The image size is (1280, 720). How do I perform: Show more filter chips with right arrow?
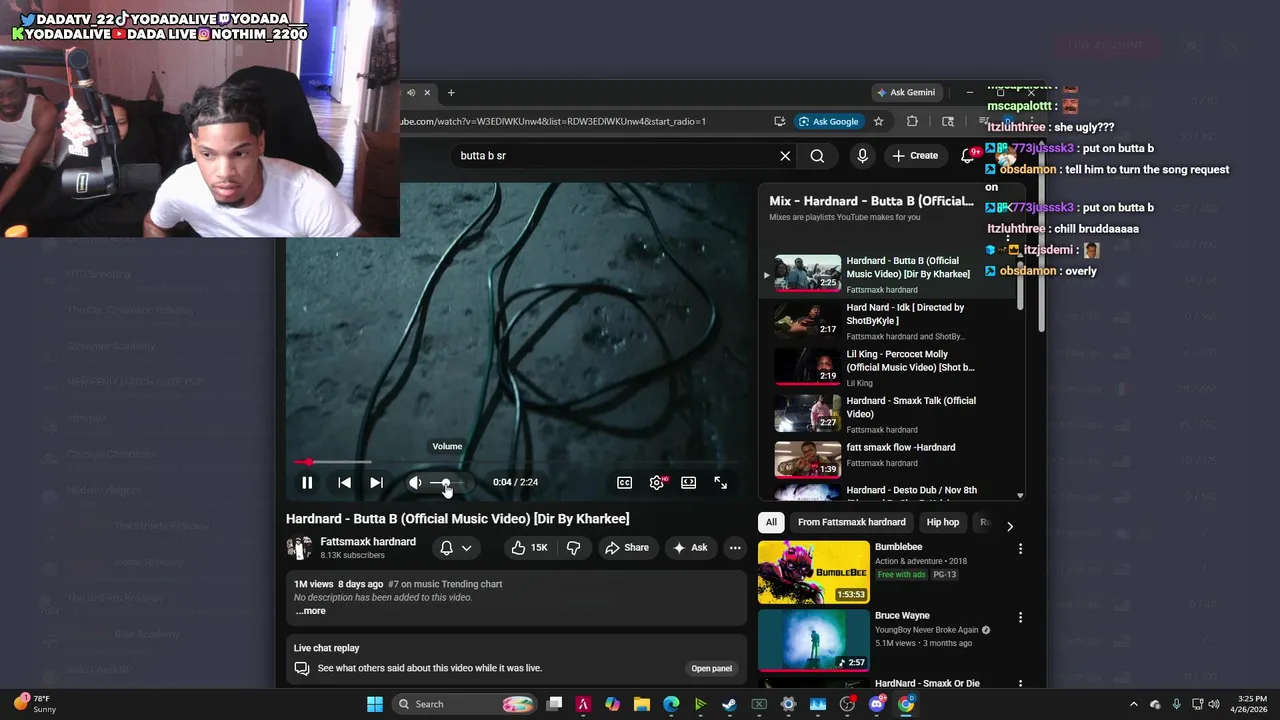[x=1009, y=525]
